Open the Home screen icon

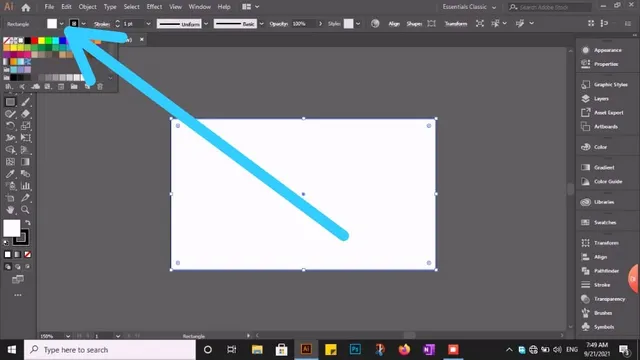click(x=26, y=7)
